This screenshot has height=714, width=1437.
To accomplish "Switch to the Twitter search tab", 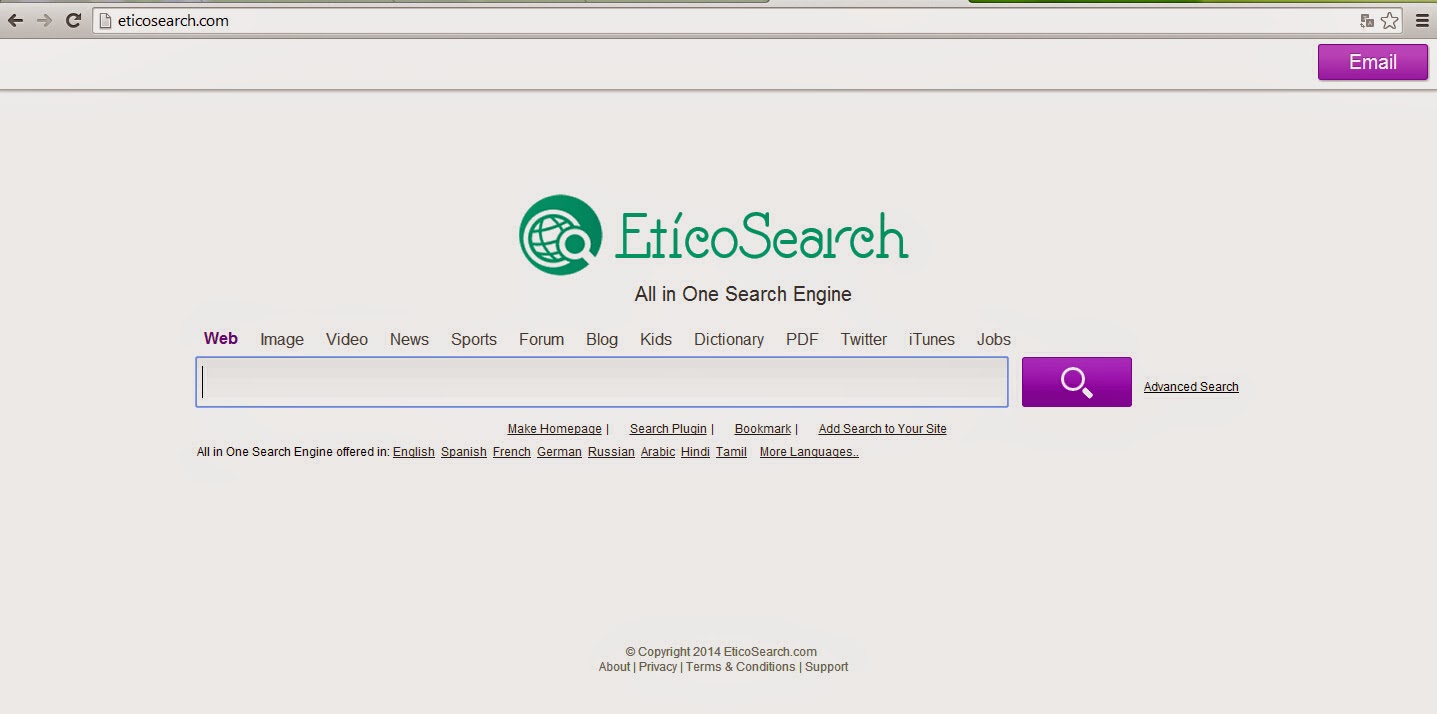I will pyautogui.click(x=864, y=339).
